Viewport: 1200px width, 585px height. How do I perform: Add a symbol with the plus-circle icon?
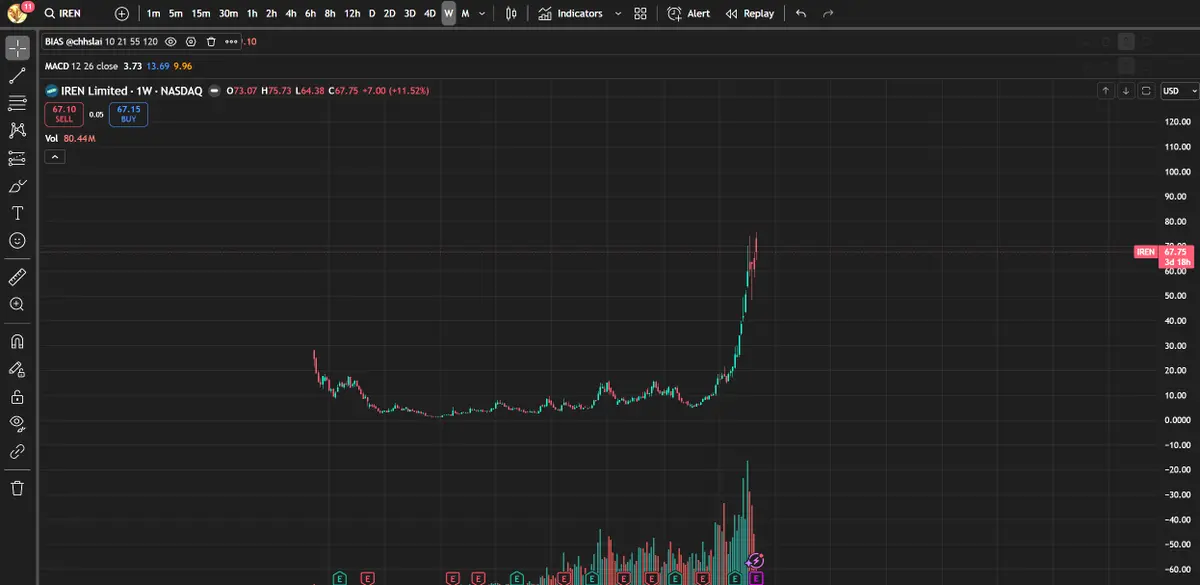122,14
